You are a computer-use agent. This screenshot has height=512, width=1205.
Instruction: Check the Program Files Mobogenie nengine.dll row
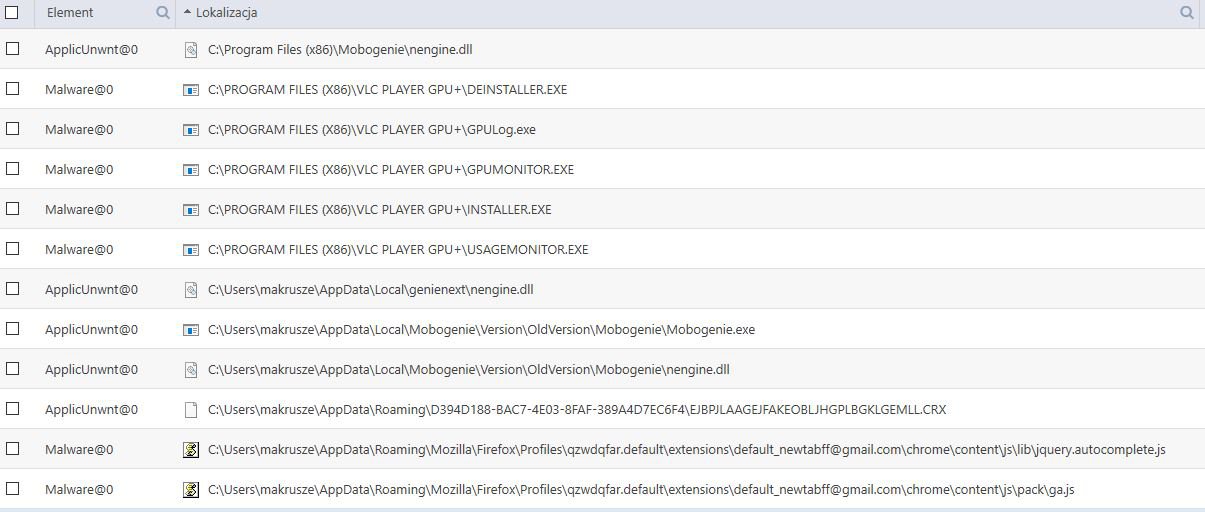point(12,49)
